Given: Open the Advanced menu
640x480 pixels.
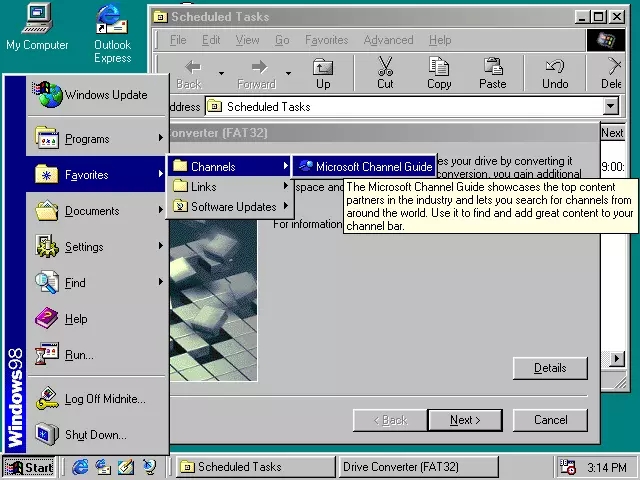Looking at the screenshot, I should [x=388, y=40].
